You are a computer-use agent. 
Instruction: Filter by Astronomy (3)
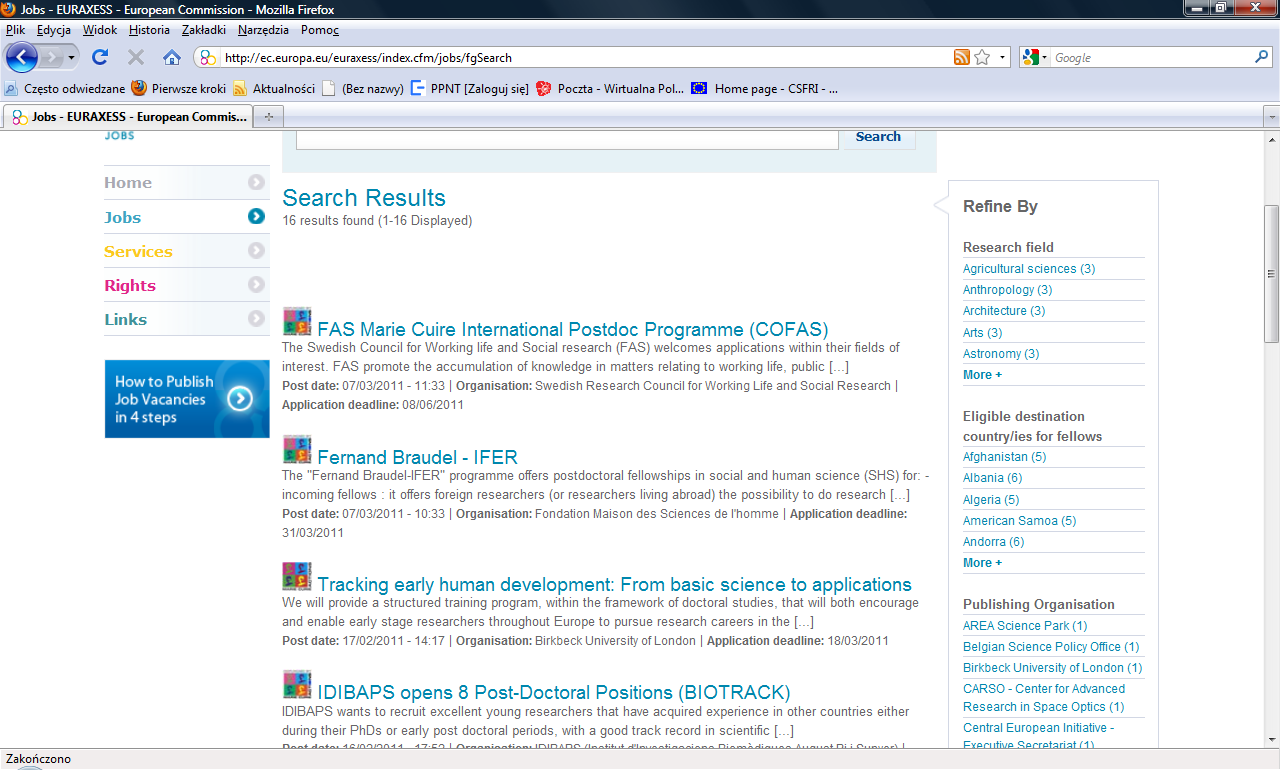point(1001,354)
